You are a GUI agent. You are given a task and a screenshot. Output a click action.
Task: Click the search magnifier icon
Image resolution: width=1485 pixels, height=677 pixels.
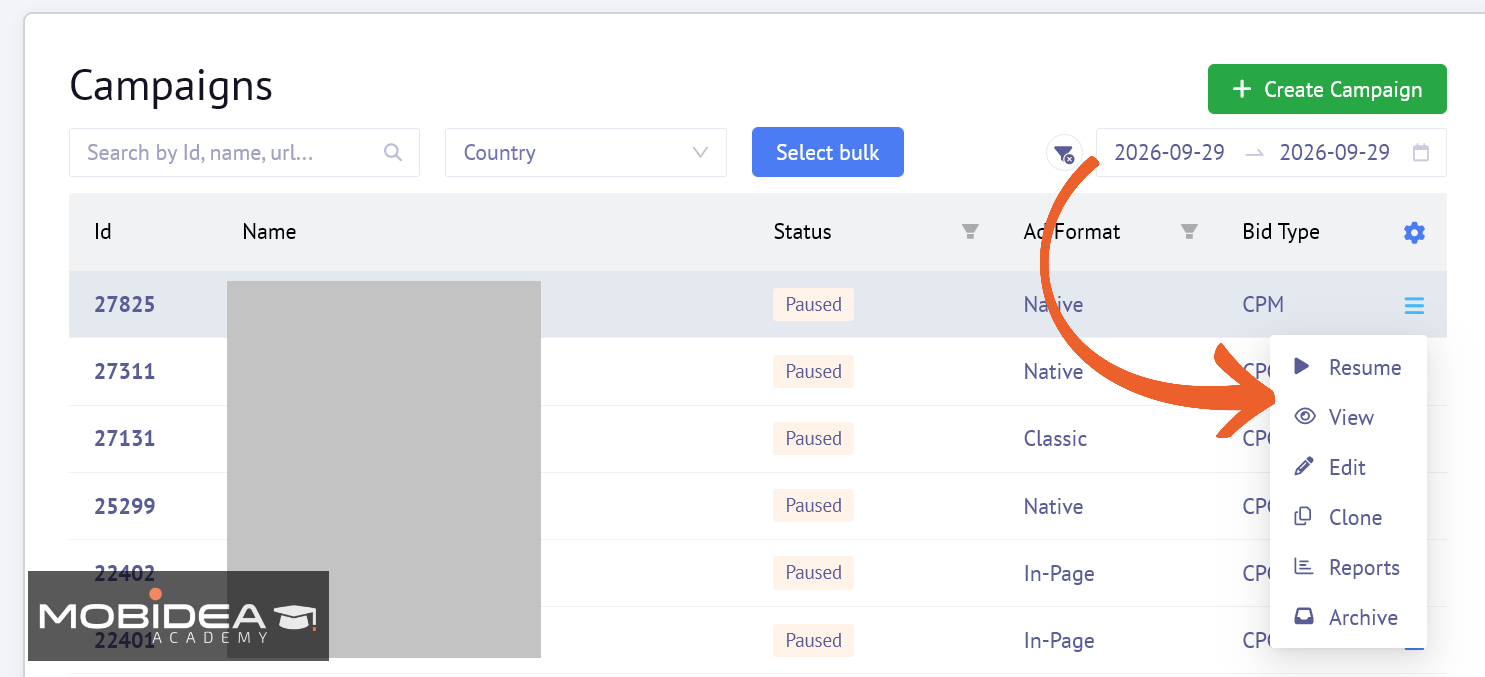tap(393, 152)
